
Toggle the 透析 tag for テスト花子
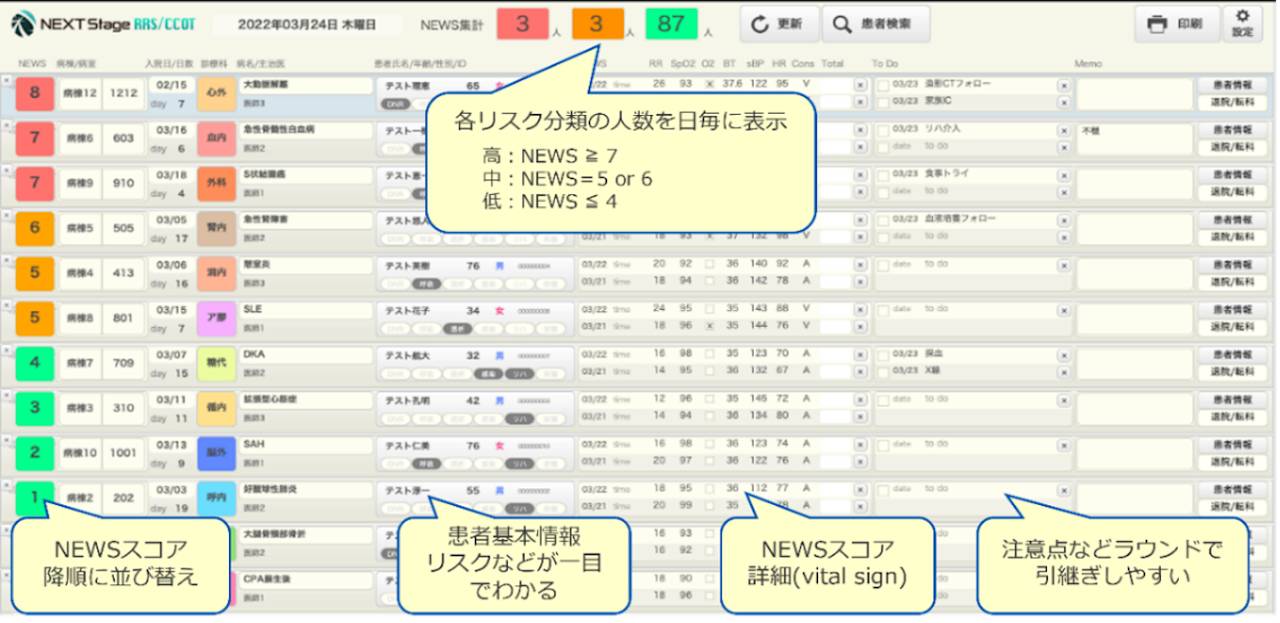[x=458, y=327]
